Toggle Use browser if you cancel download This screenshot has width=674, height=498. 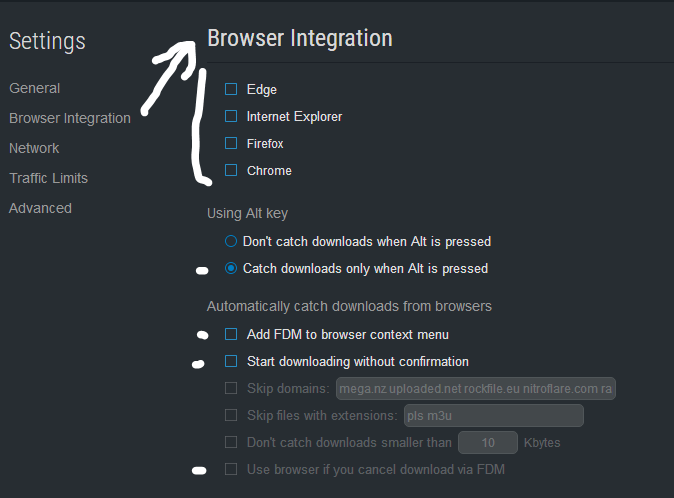click(x=231, y=469)
